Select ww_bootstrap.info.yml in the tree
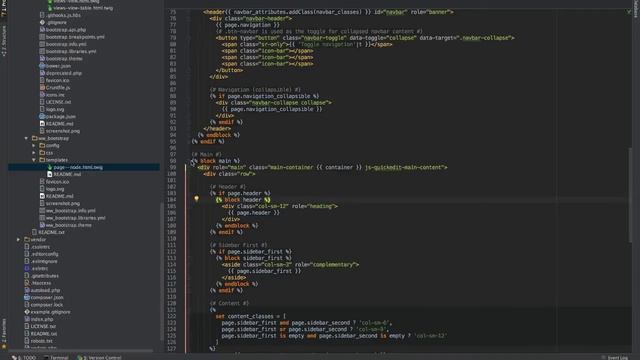 tap(71, 211)
